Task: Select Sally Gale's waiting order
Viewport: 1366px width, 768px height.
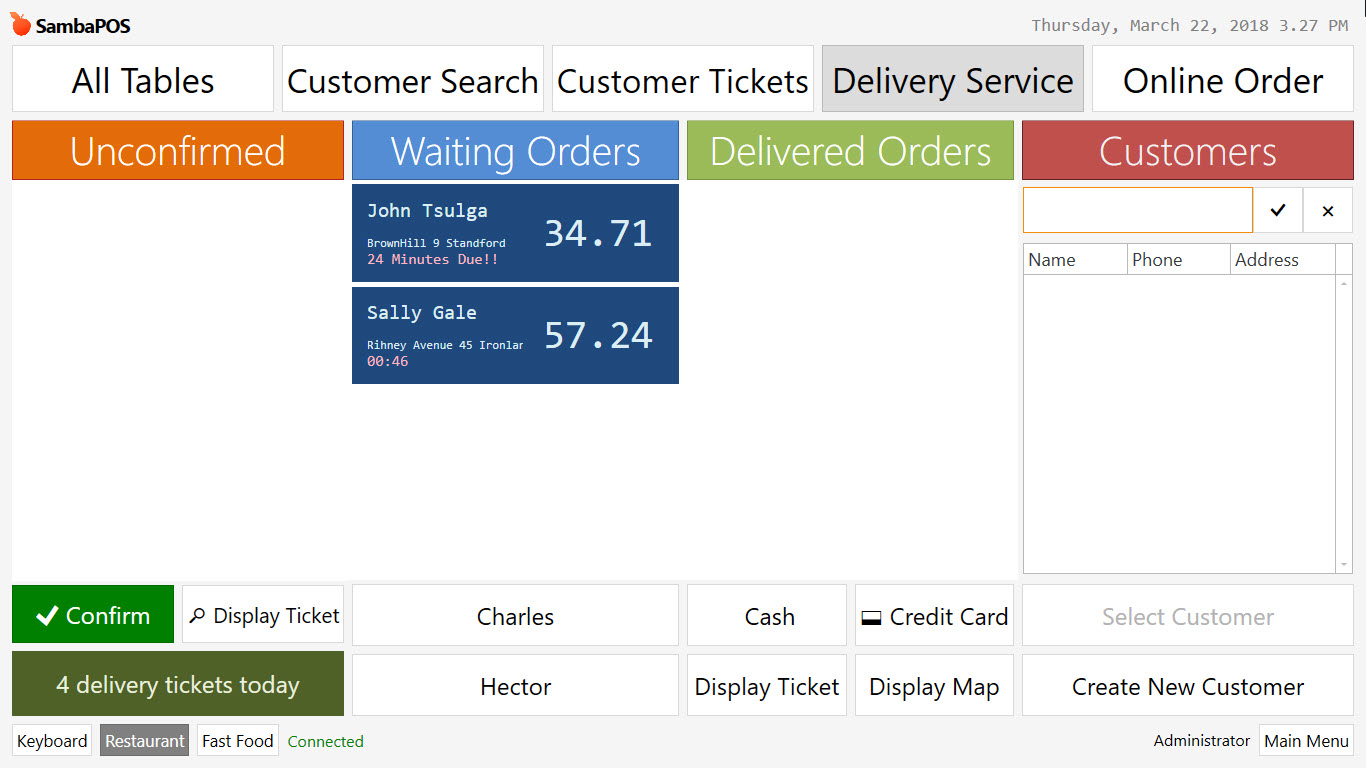Action: 515,335
